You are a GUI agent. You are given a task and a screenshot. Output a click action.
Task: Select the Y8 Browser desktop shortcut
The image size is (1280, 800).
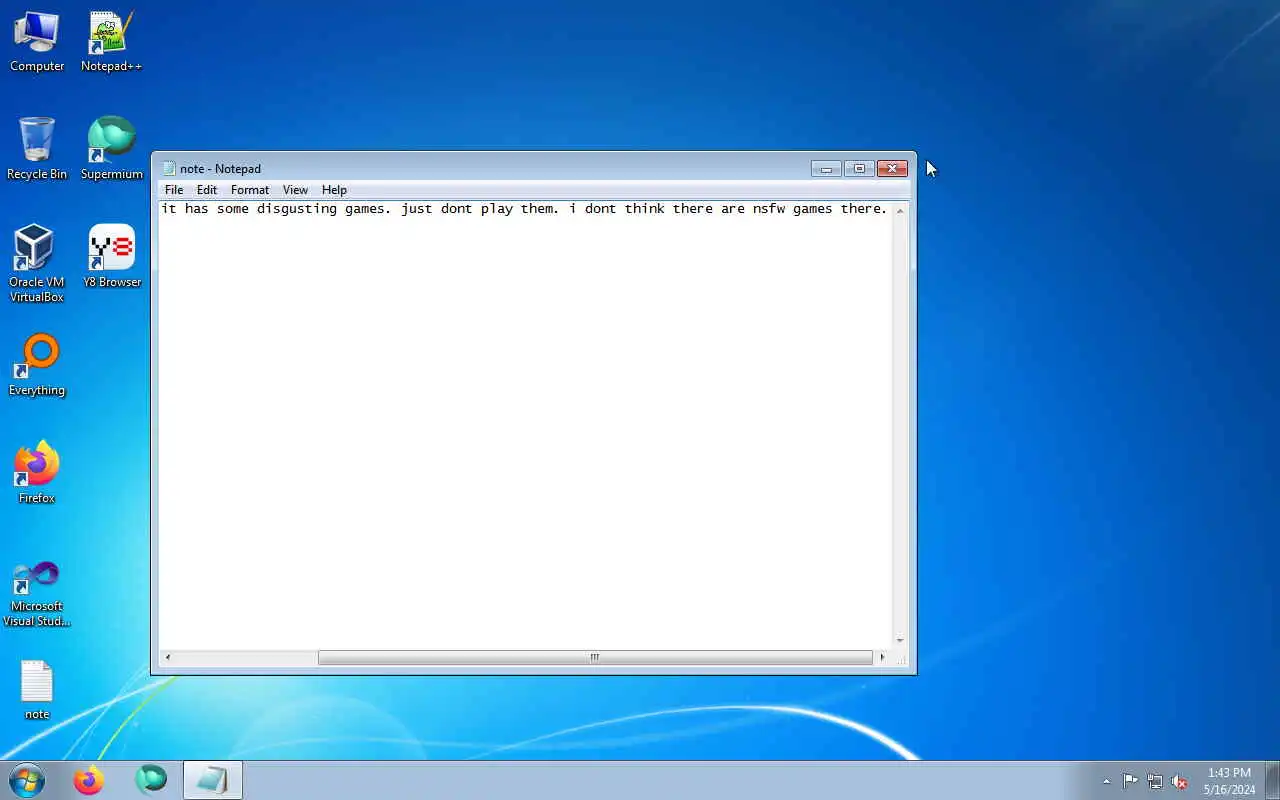coord(111,257)
